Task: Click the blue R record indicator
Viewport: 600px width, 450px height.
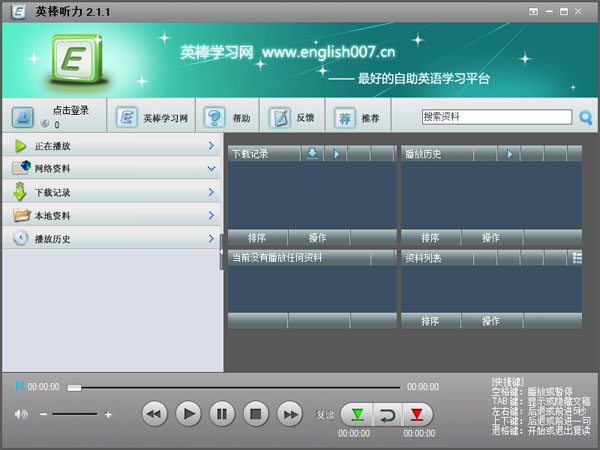Action: pos(19,386)
